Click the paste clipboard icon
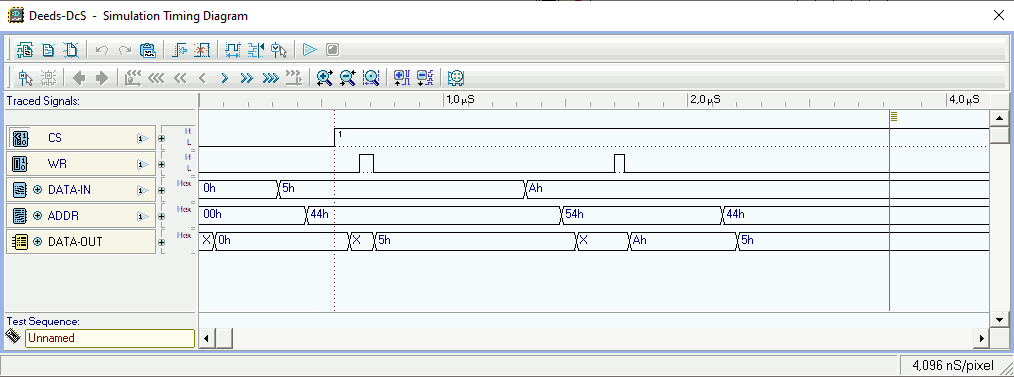 (x=148, y=50)
